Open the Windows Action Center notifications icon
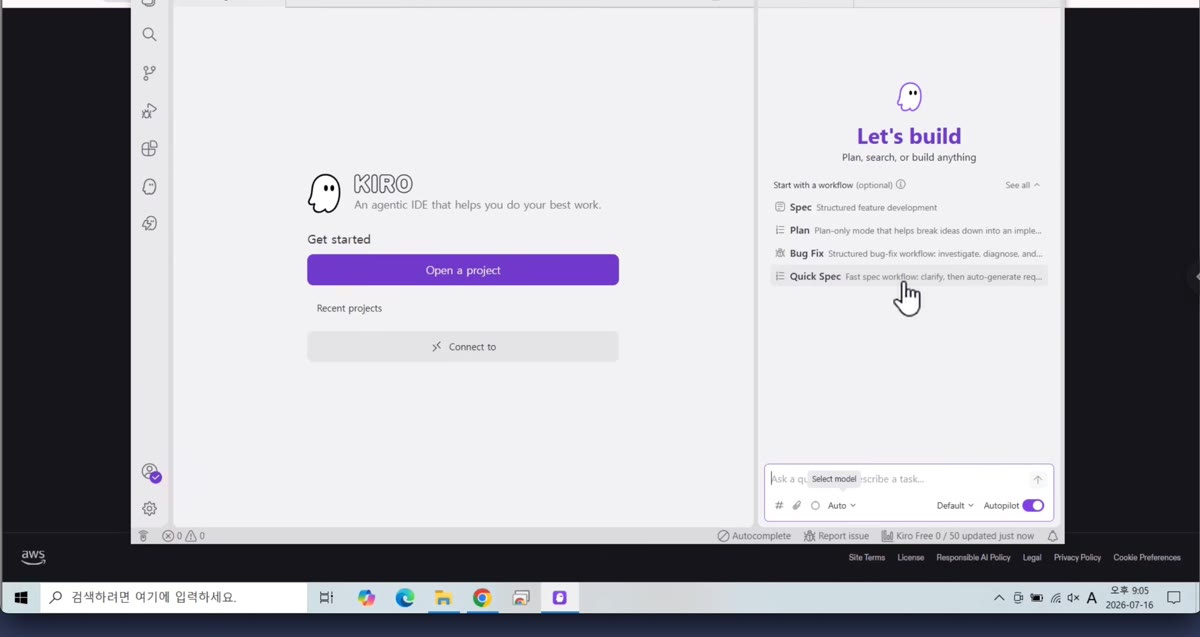 pyautogui.click(x=1174, y=598)
